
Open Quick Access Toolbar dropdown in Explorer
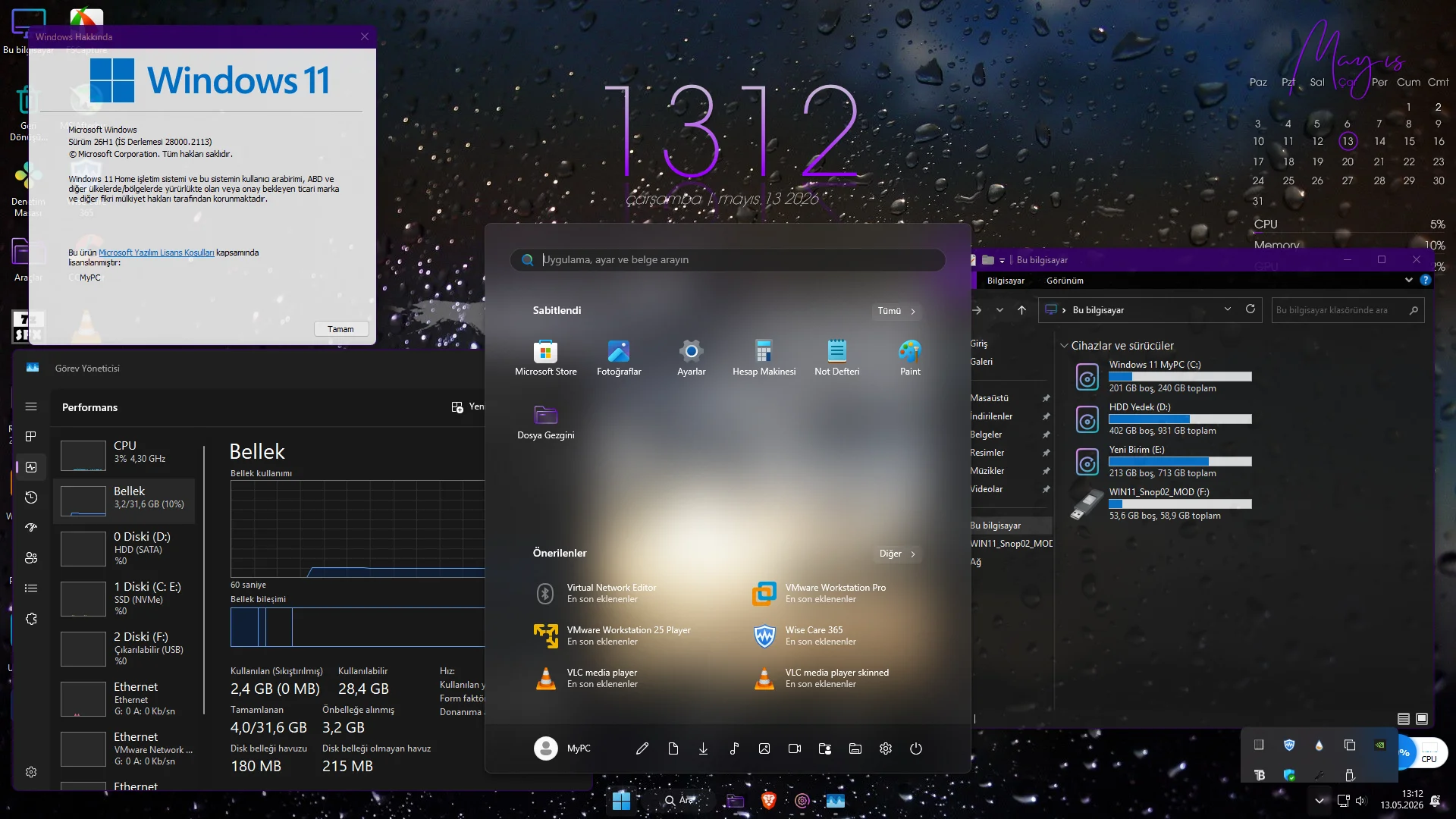click(1002, 260)
